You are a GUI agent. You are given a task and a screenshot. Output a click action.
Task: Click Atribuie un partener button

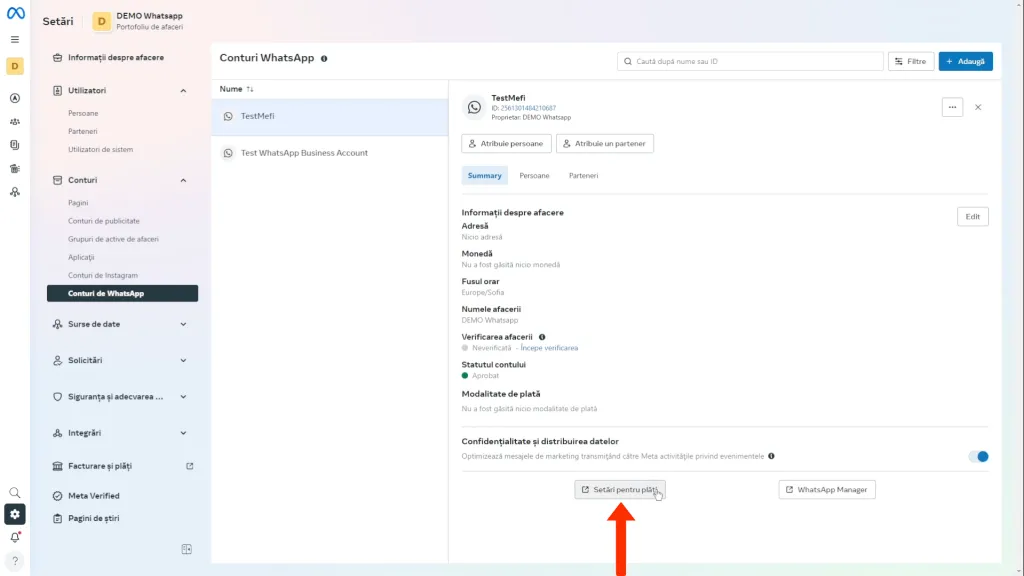[605, 144]
